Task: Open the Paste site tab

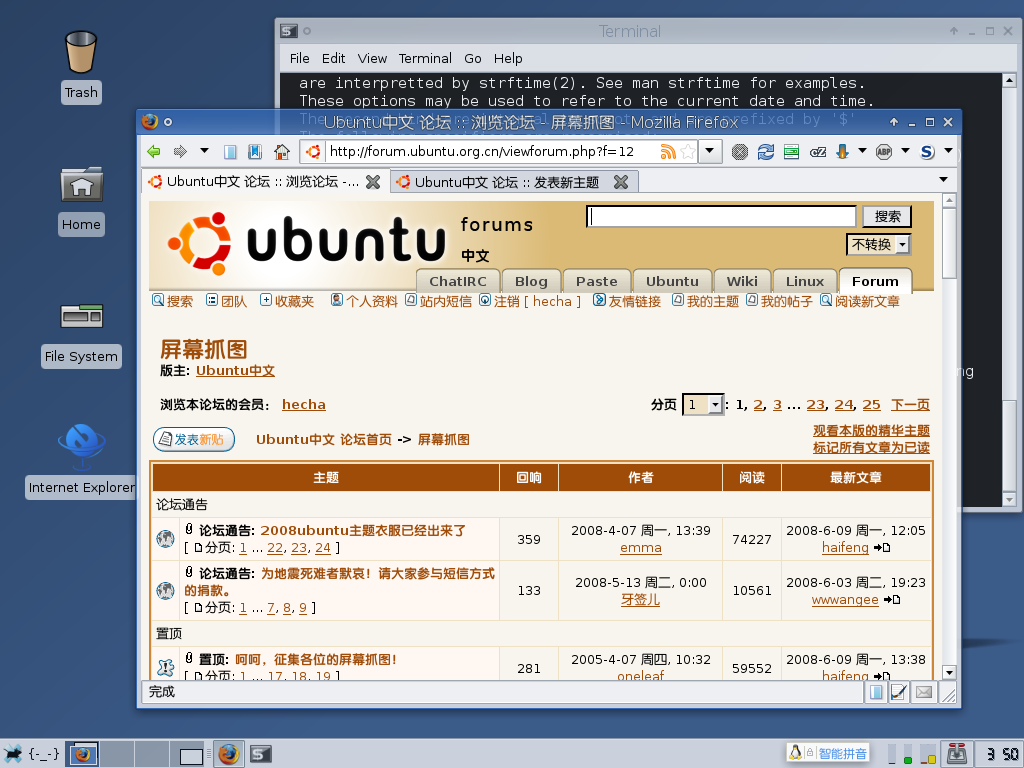Action: 596,281
